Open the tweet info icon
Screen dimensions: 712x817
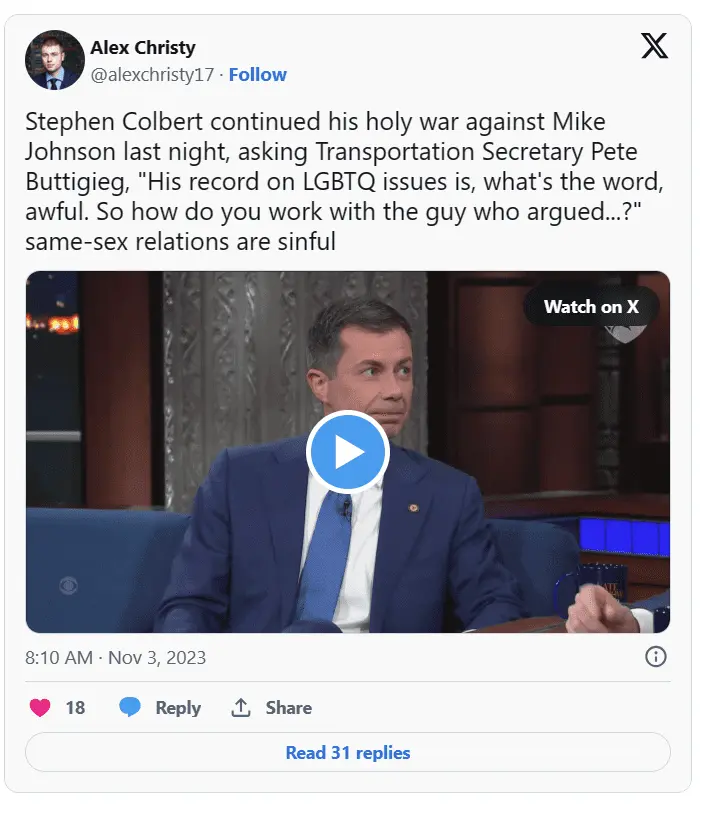pyautogui.click(x=656, y=657)
